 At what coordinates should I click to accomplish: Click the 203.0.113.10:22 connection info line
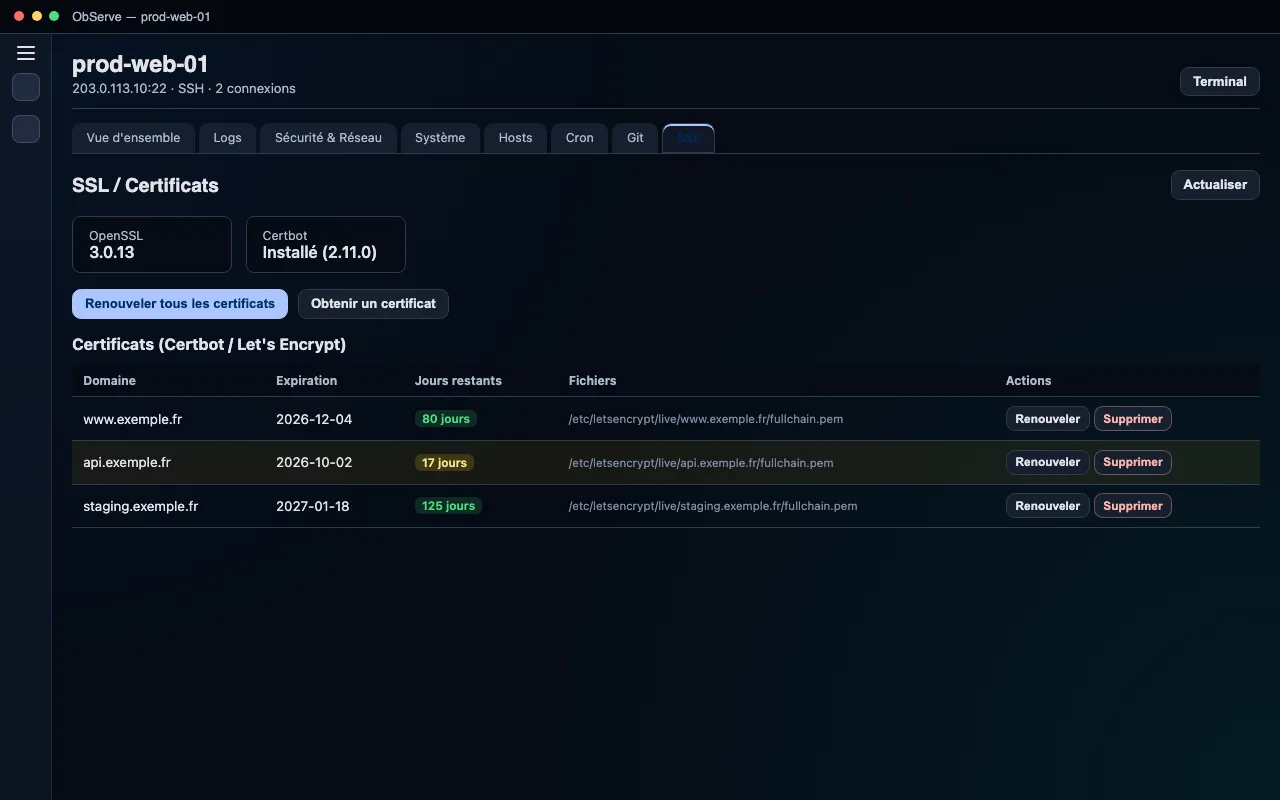pos(184,89)
